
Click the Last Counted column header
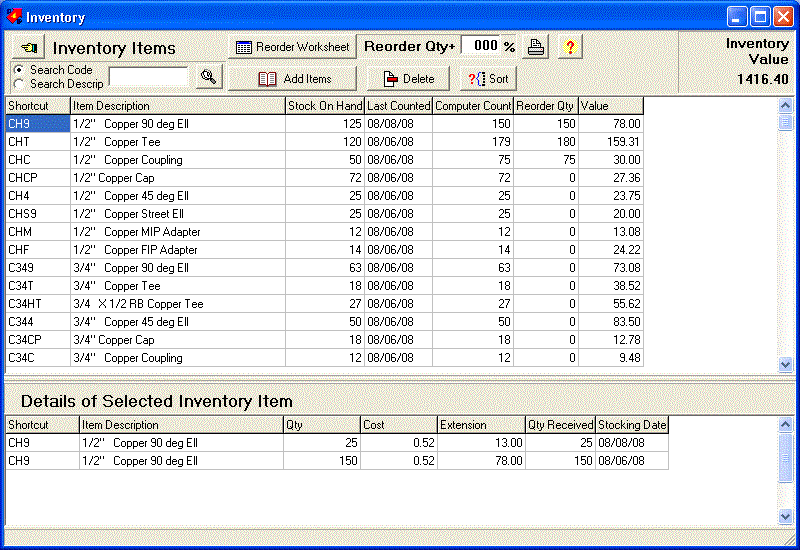click(398, 106)
